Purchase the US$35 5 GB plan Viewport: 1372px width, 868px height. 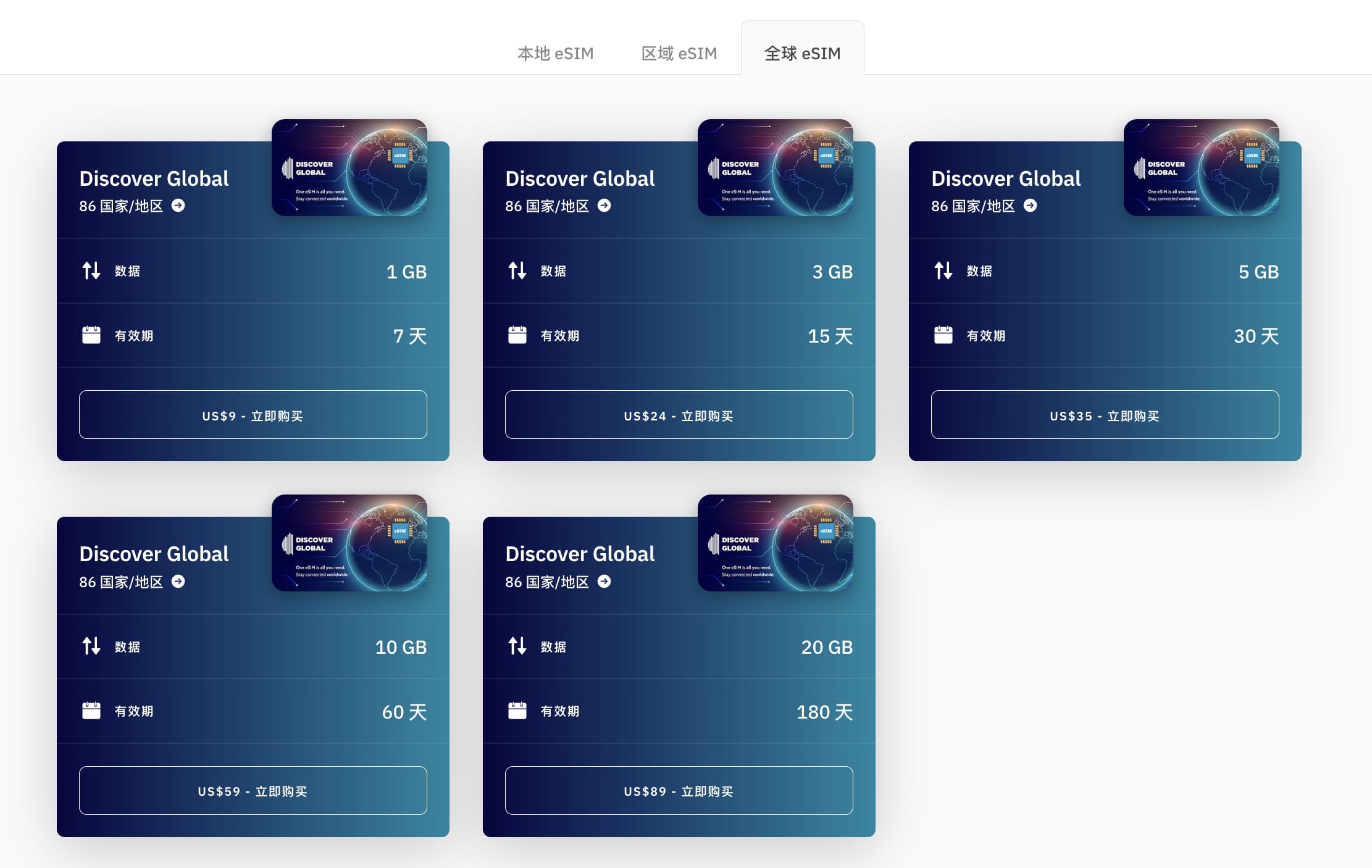tap(1105, 415)
